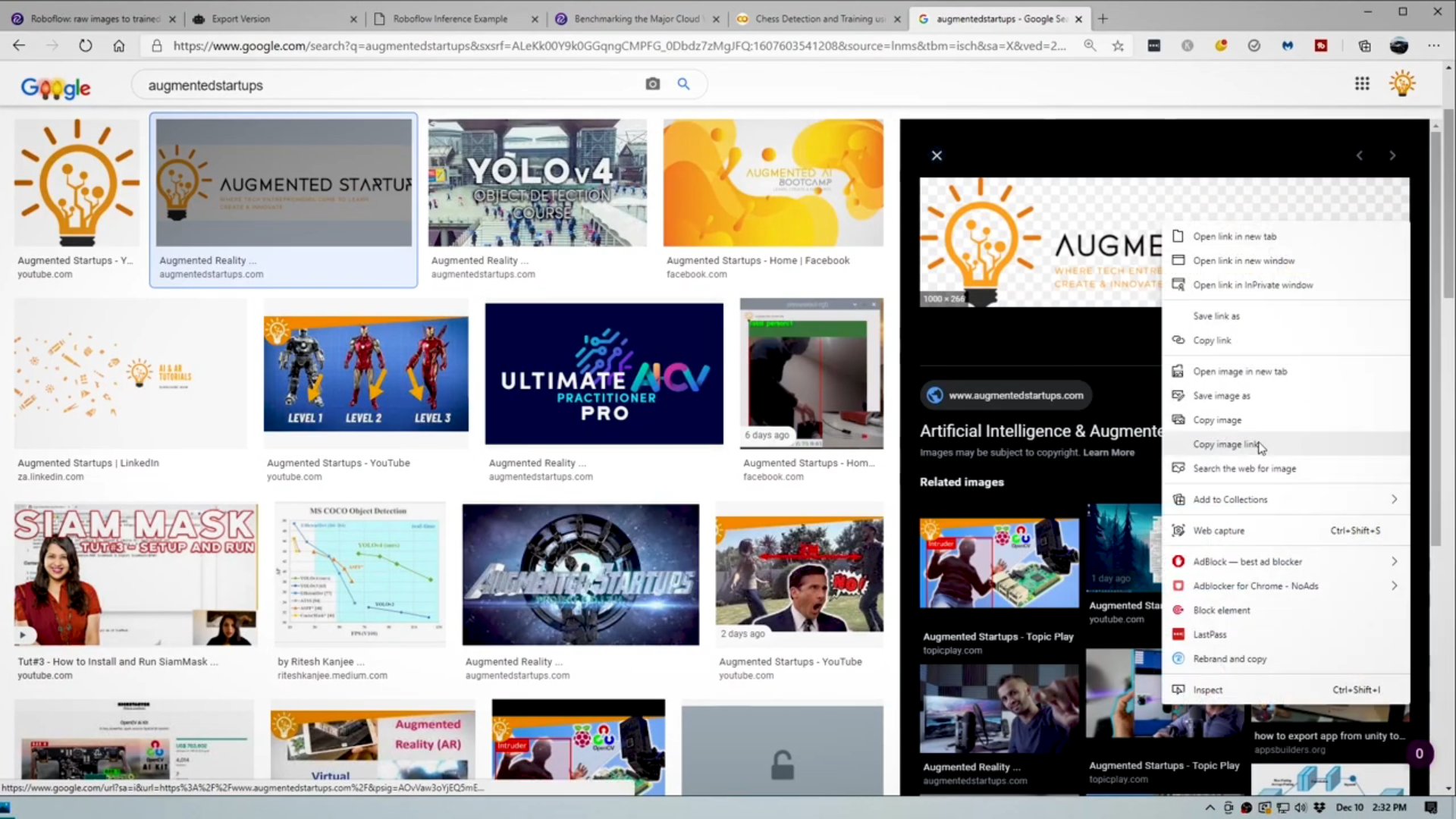1456x819 pixels.
Task: Go to next image with right arrow
Action: pos(1392,155)
